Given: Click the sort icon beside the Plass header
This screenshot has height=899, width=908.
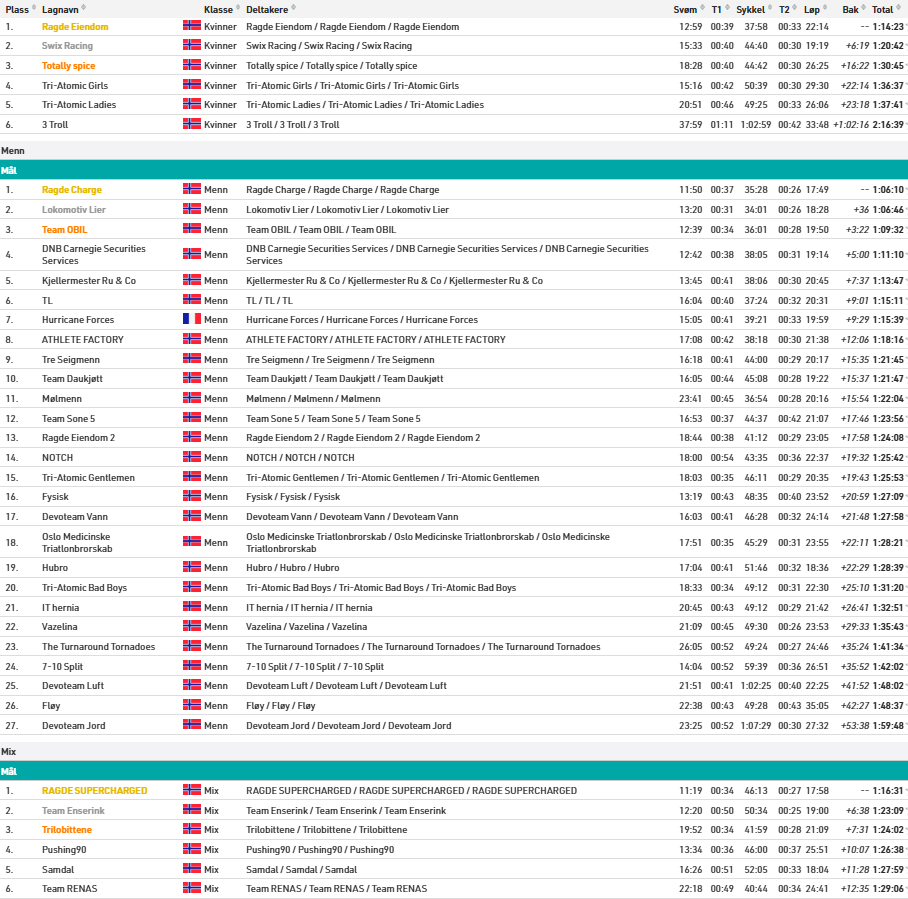Looking at the screenshot, I should pos(35,9).
